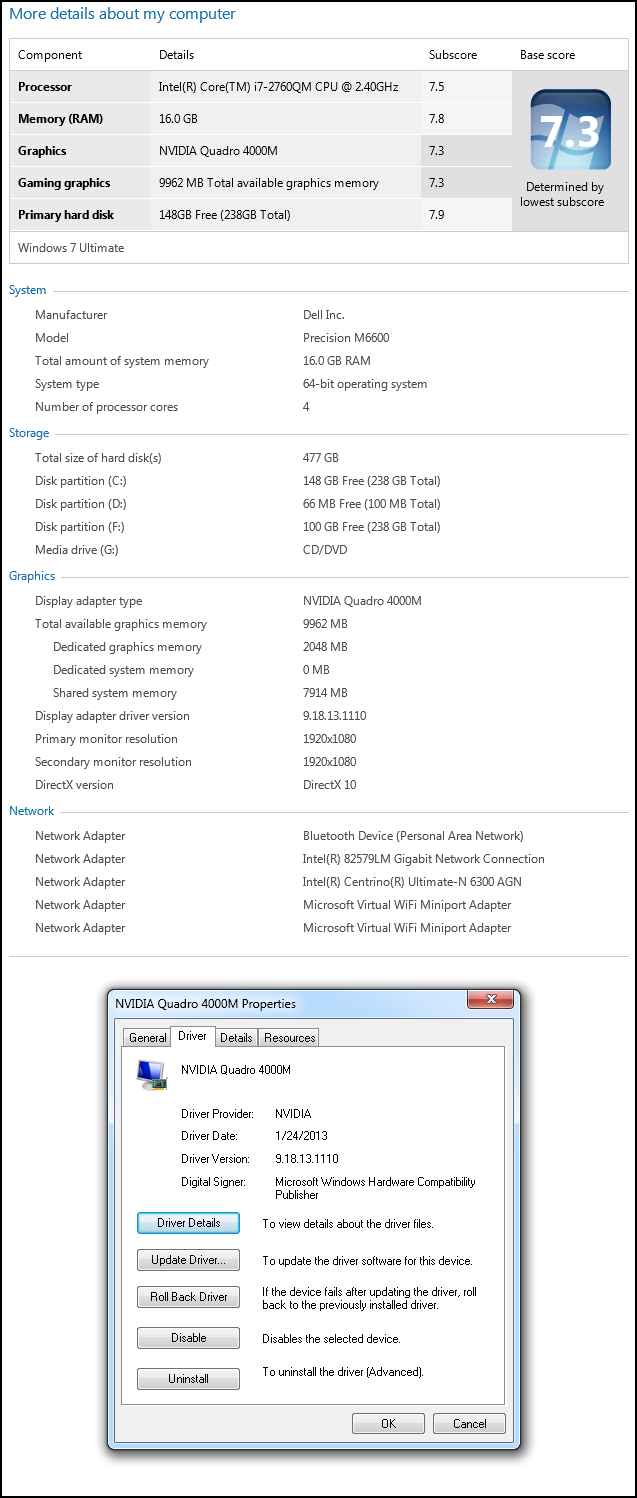This screenshot has width=637, height=1498.
Task: Click the display adapter icon in Properties dialog
Action: click(152, 1075)
